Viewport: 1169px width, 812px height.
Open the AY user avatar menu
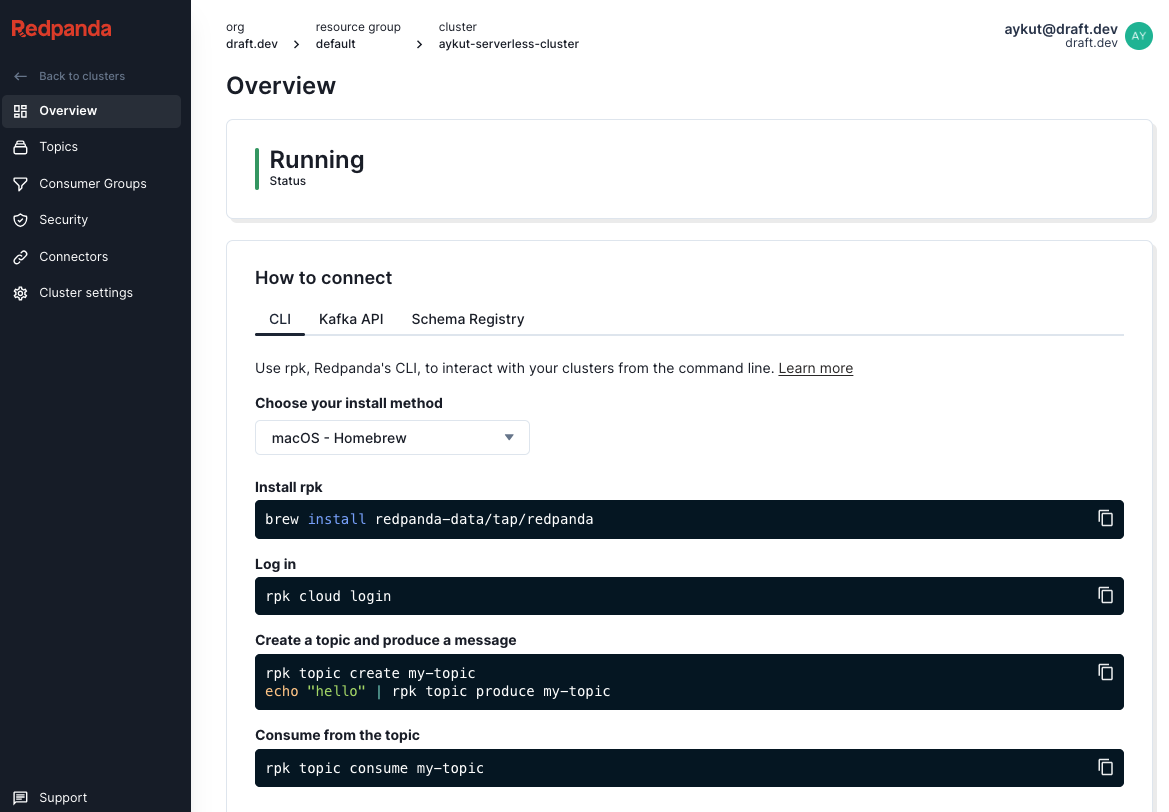(x=1138, y=36)
